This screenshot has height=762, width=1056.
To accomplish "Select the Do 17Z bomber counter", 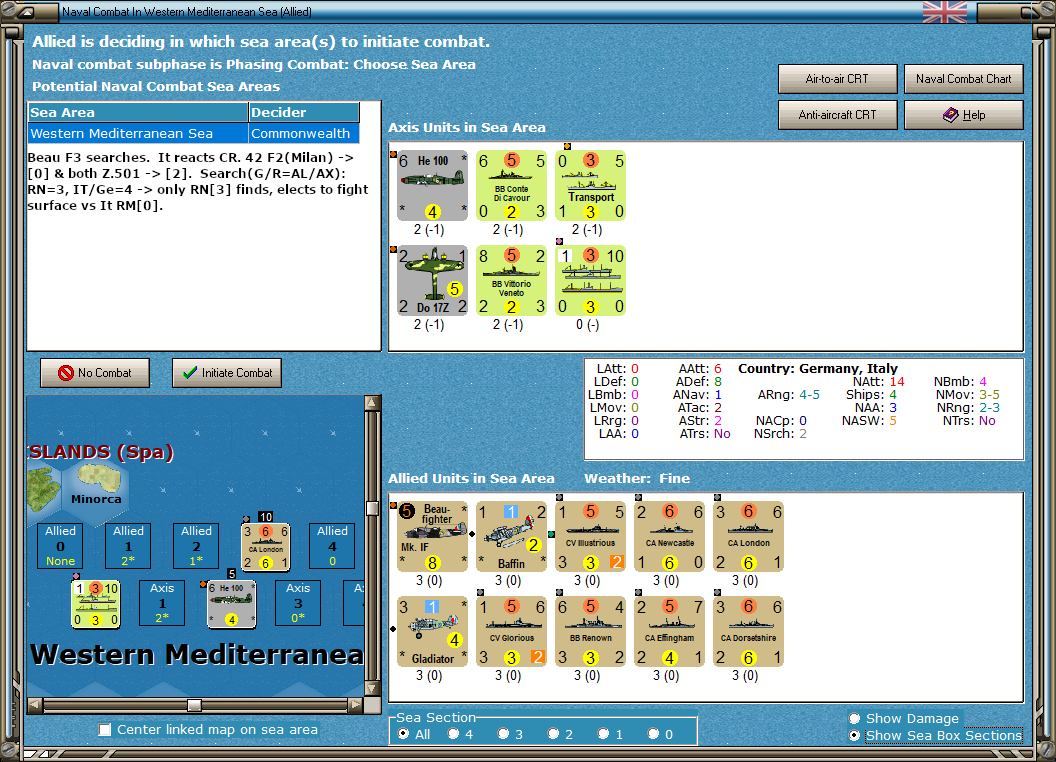I will [x=432, y=280].
